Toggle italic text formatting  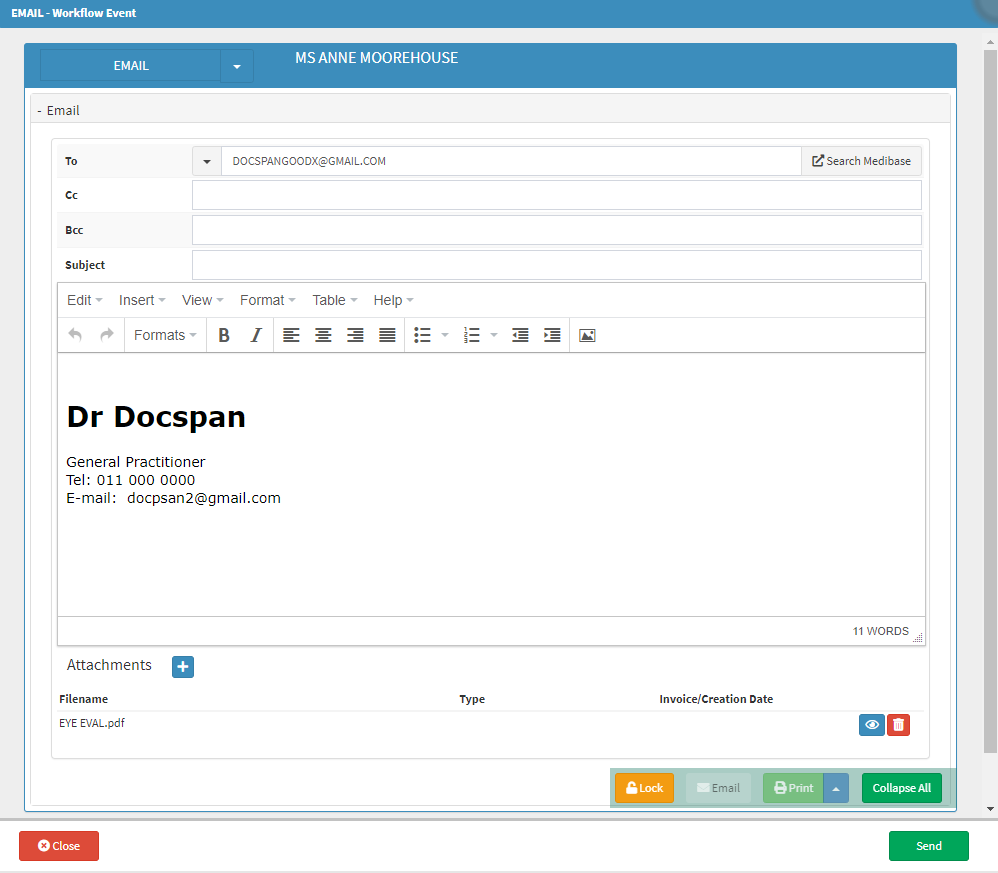pos(256,336)
